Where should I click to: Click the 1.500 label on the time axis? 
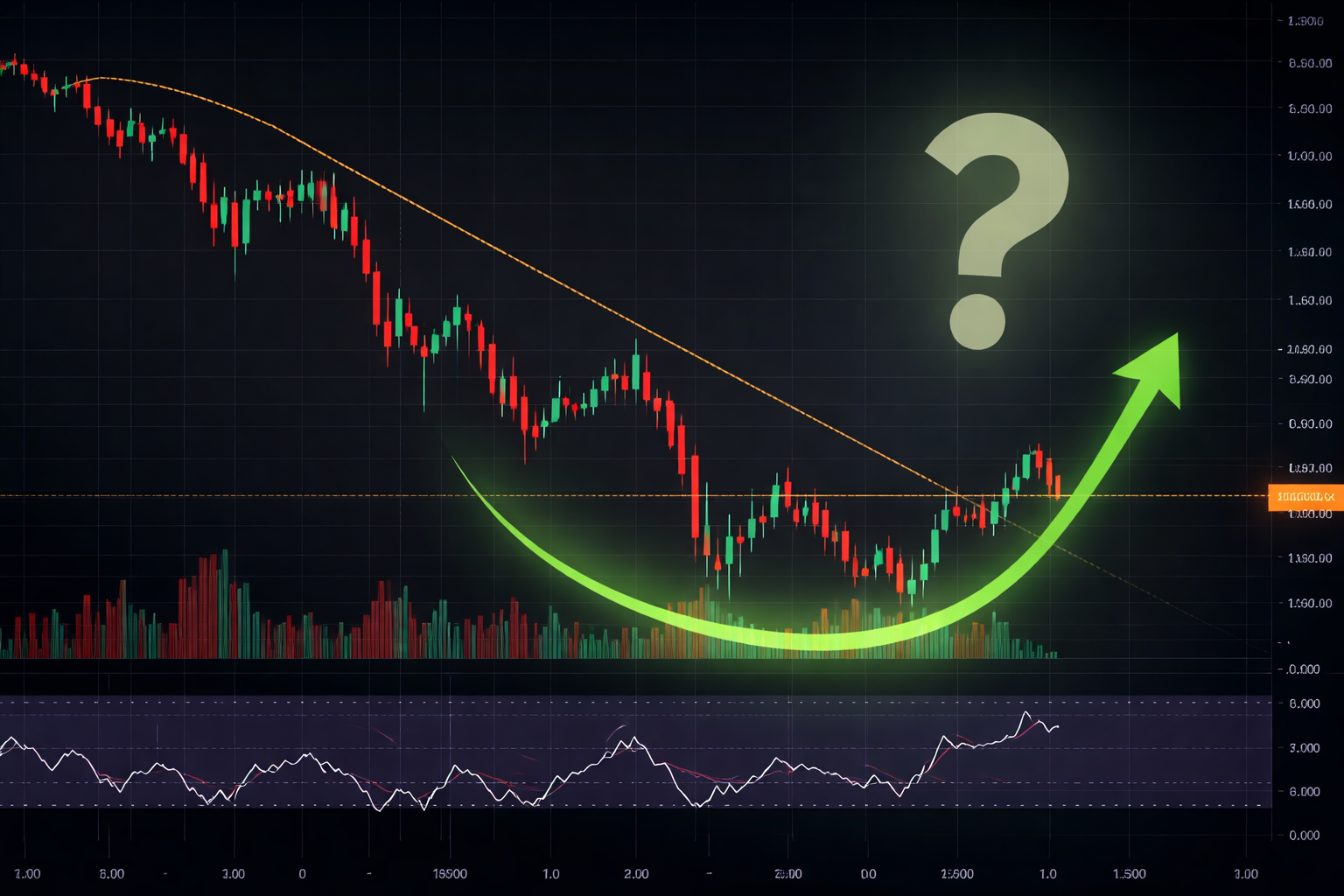(1129, 873)
